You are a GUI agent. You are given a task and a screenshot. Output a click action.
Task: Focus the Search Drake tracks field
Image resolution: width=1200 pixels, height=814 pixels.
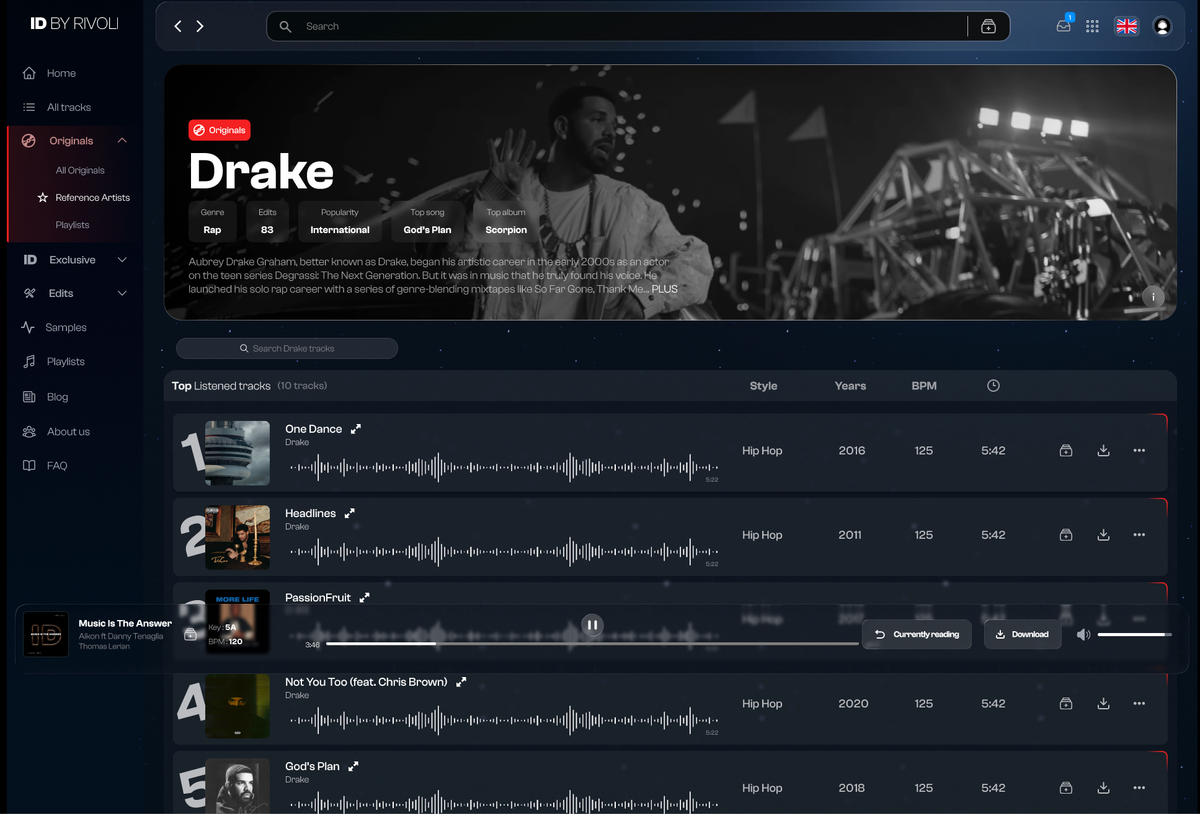tap(287, 348)
